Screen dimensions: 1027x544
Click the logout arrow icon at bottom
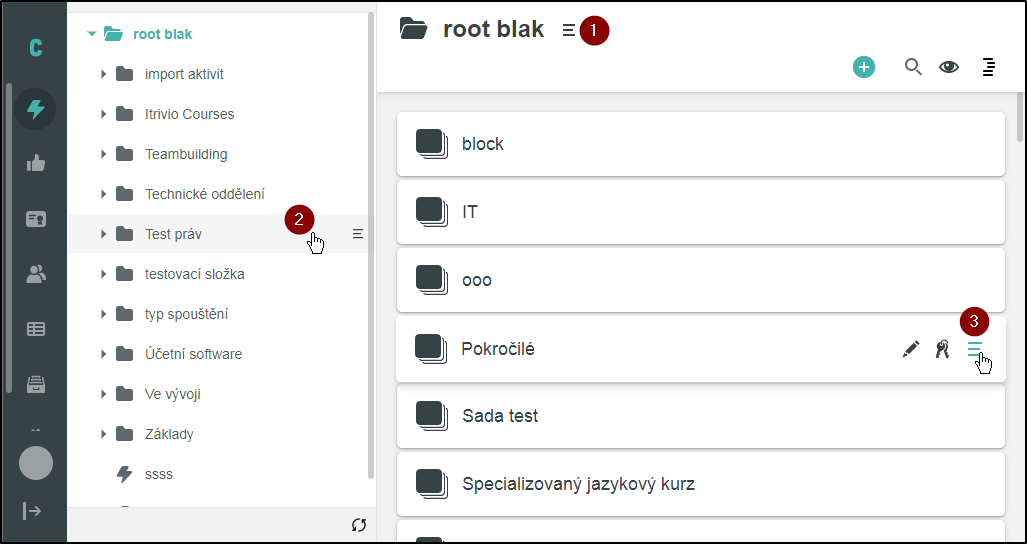tap(33, 511)
